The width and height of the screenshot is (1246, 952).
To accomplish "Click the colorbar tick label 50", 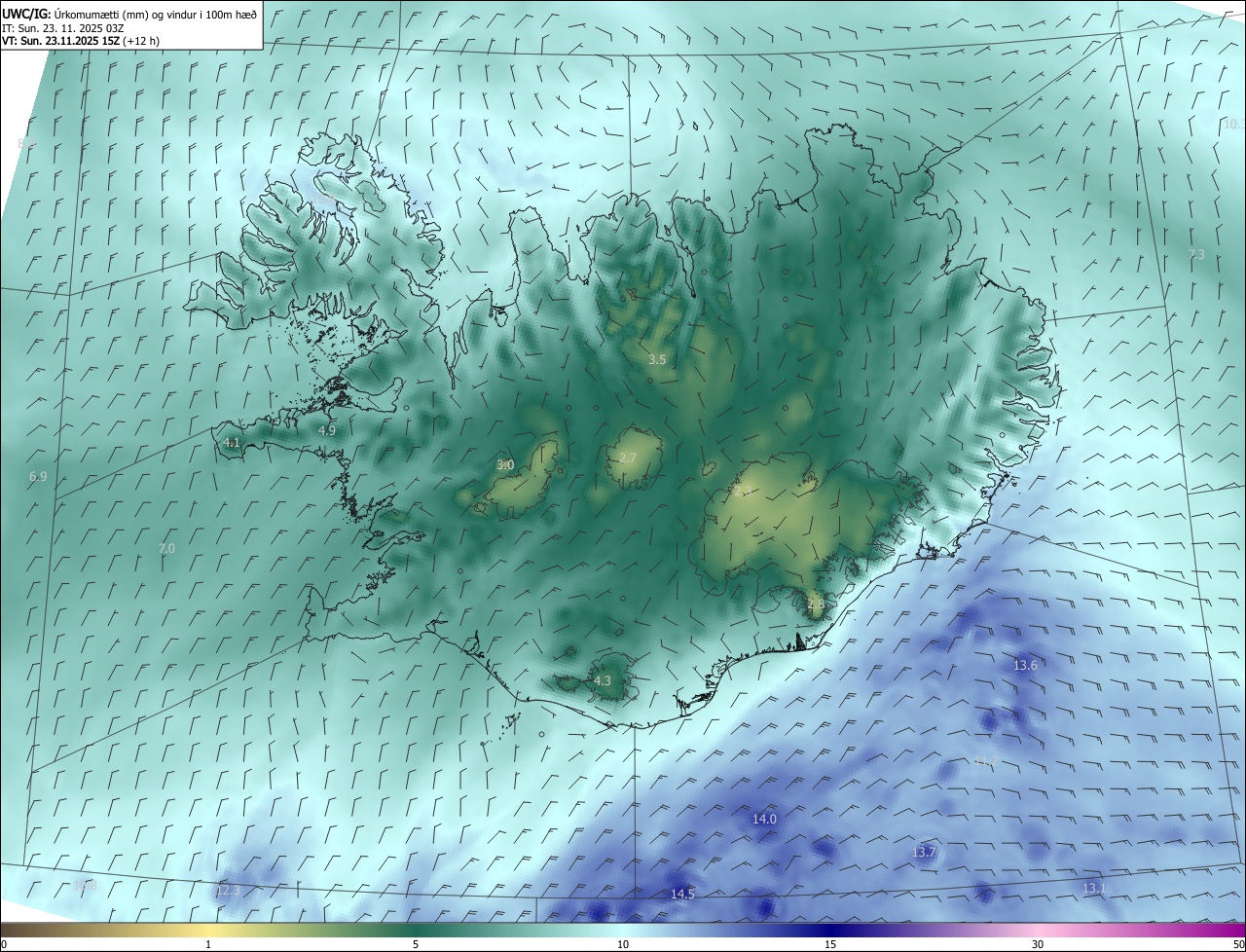I will 1238,945.
